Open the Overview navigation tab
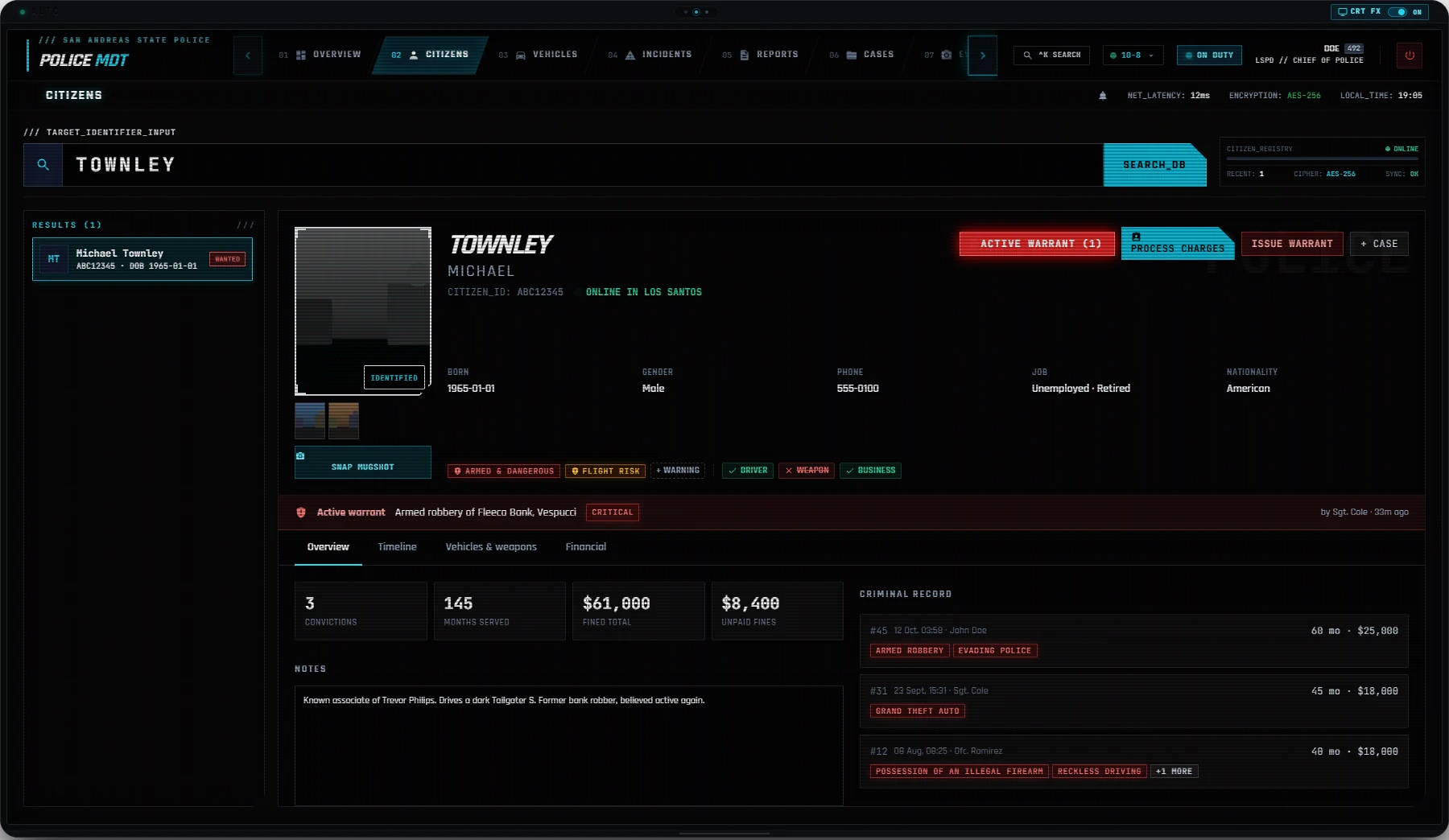The image size is (1449, 840). 320,55
